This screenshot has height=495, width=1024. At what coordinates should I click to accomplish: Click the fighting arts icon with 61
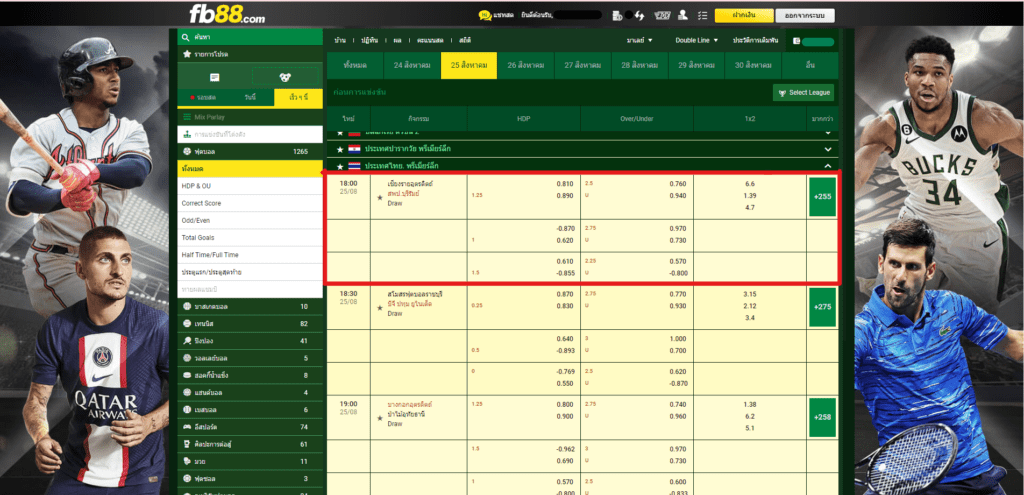(x=187, y=444)
